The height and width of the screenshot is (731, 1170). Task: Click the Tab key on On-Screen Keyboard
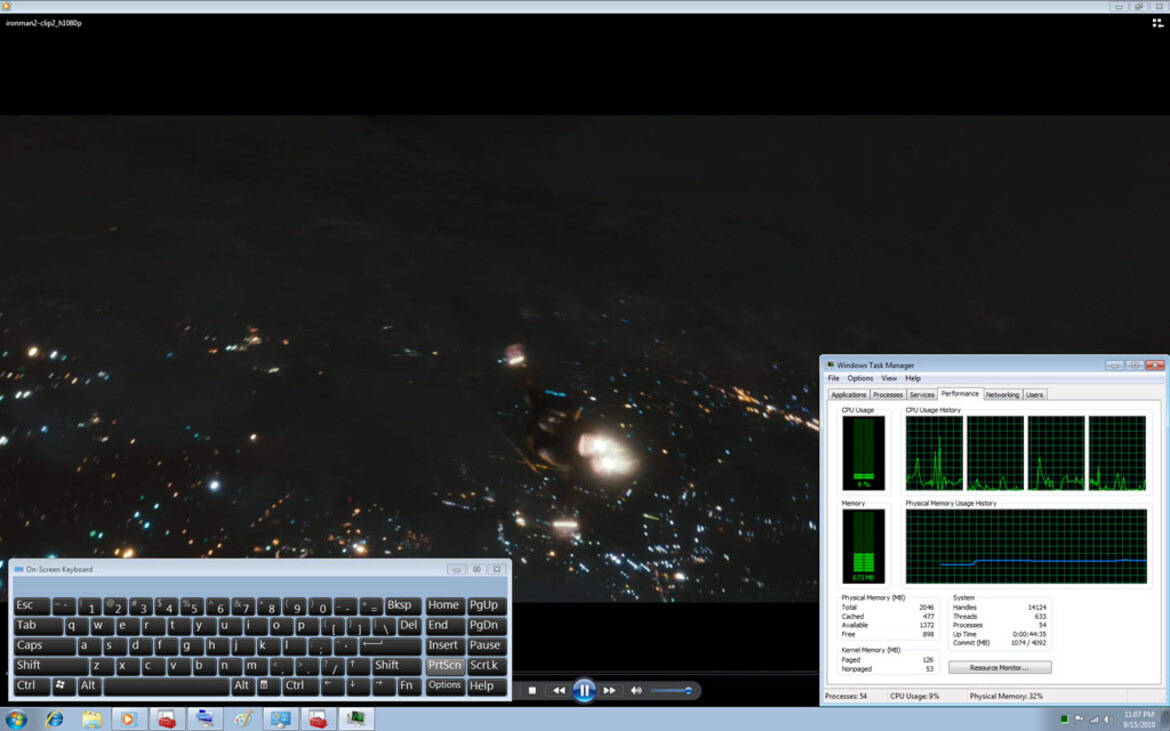click(37, 626)
